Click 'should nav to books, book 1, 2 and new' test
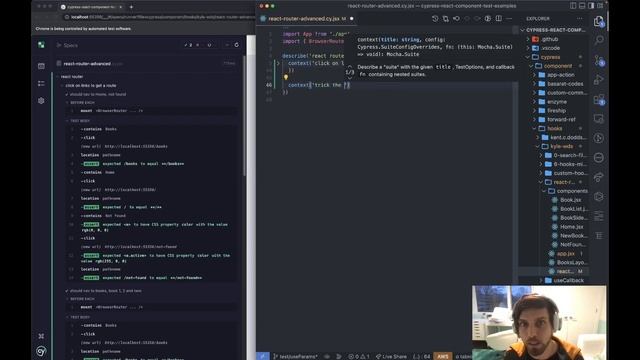The height and width of the screenshot is (360, 640). click(106, 291)
